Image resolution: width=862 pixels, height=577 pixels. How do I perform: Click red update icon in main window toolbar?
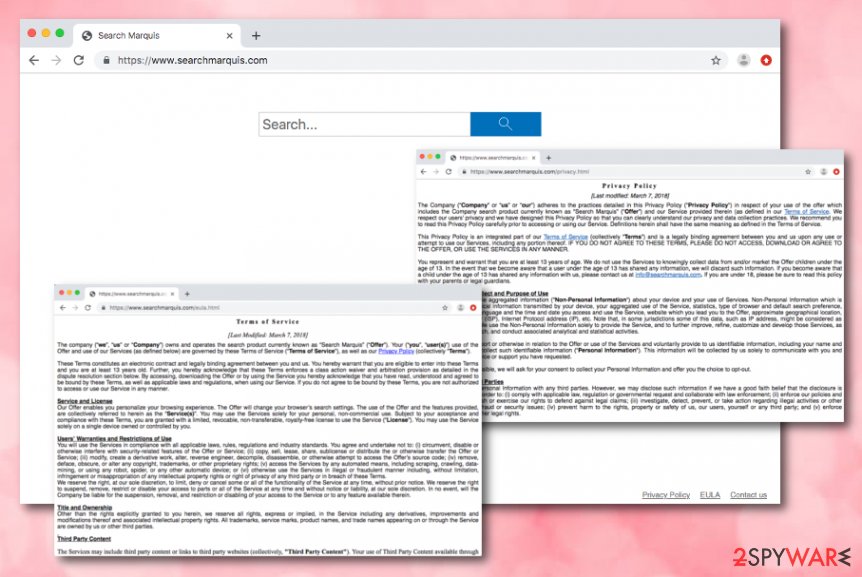[x=766, y=60]
